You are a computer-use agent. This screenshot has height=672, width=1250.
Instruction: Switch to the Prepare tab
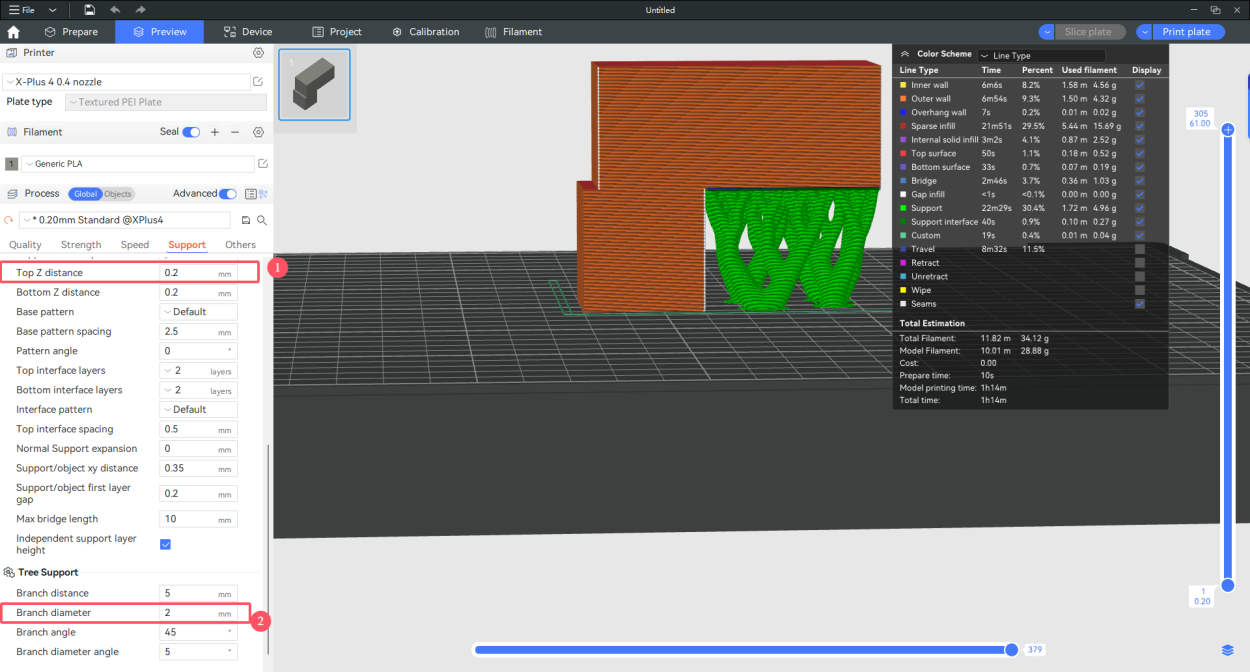(70, 32)
